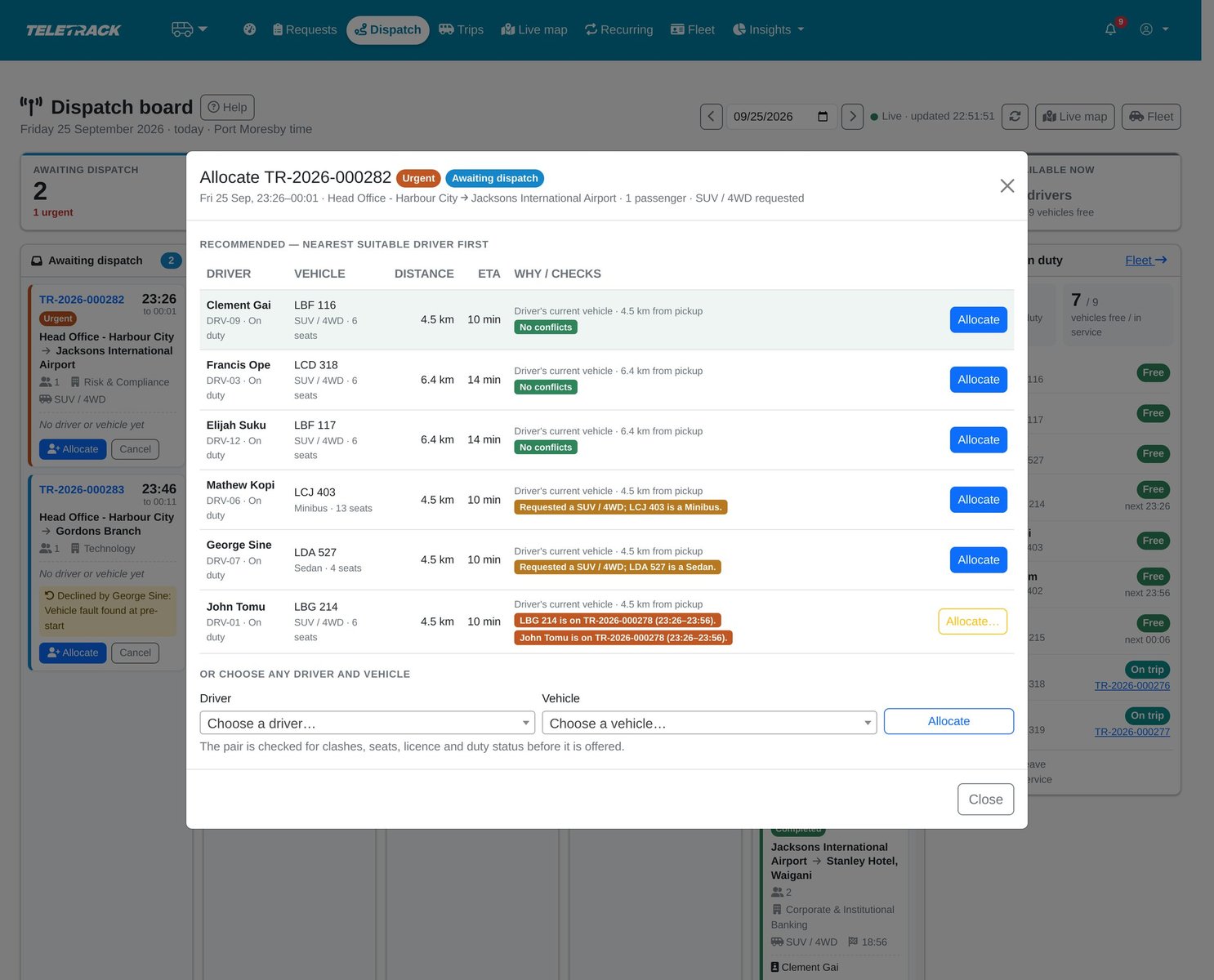
Task: Open notifications bell
Action: (1111, 29)
